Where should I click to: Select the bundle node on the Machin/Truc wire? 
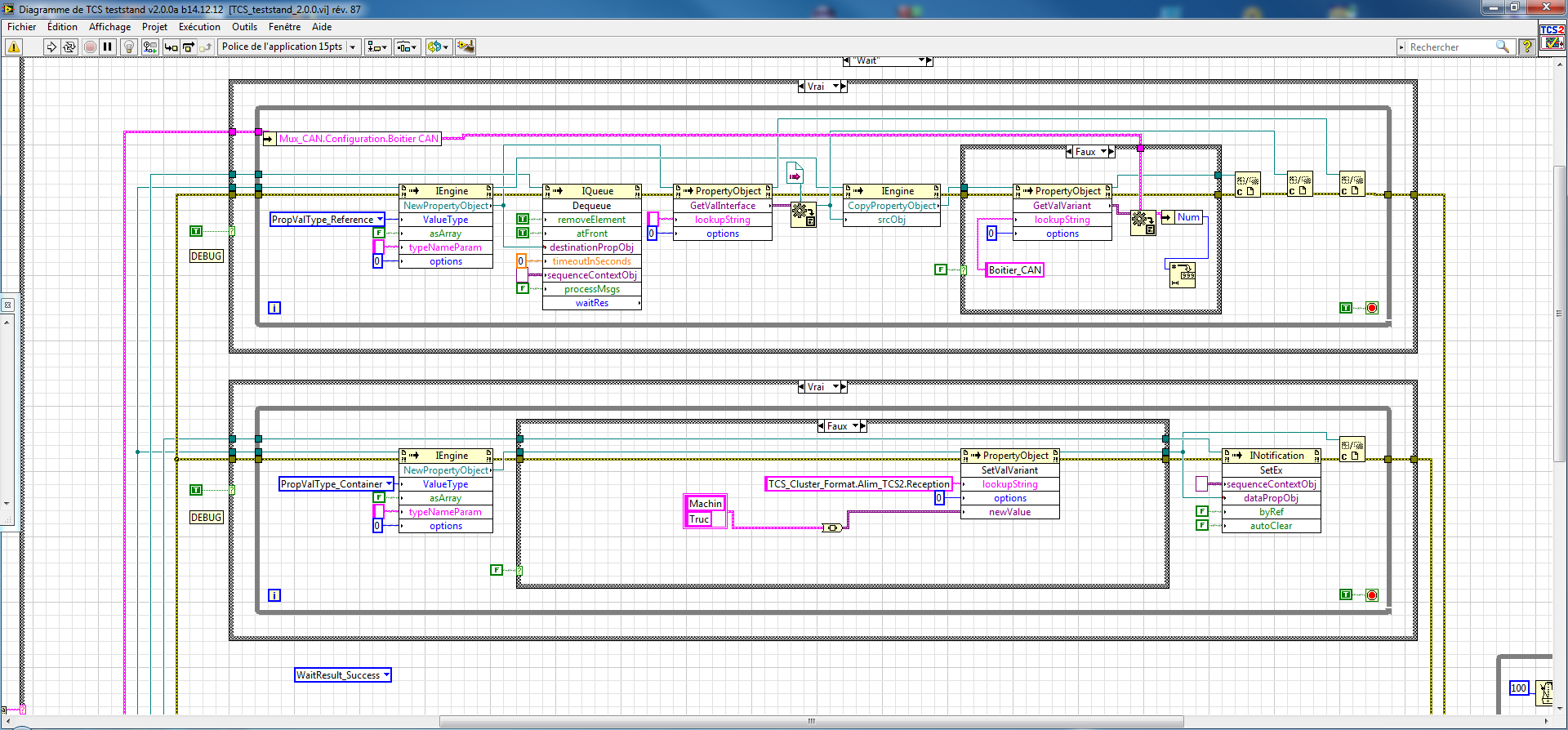pyautogui.click(x=831, y=527)
